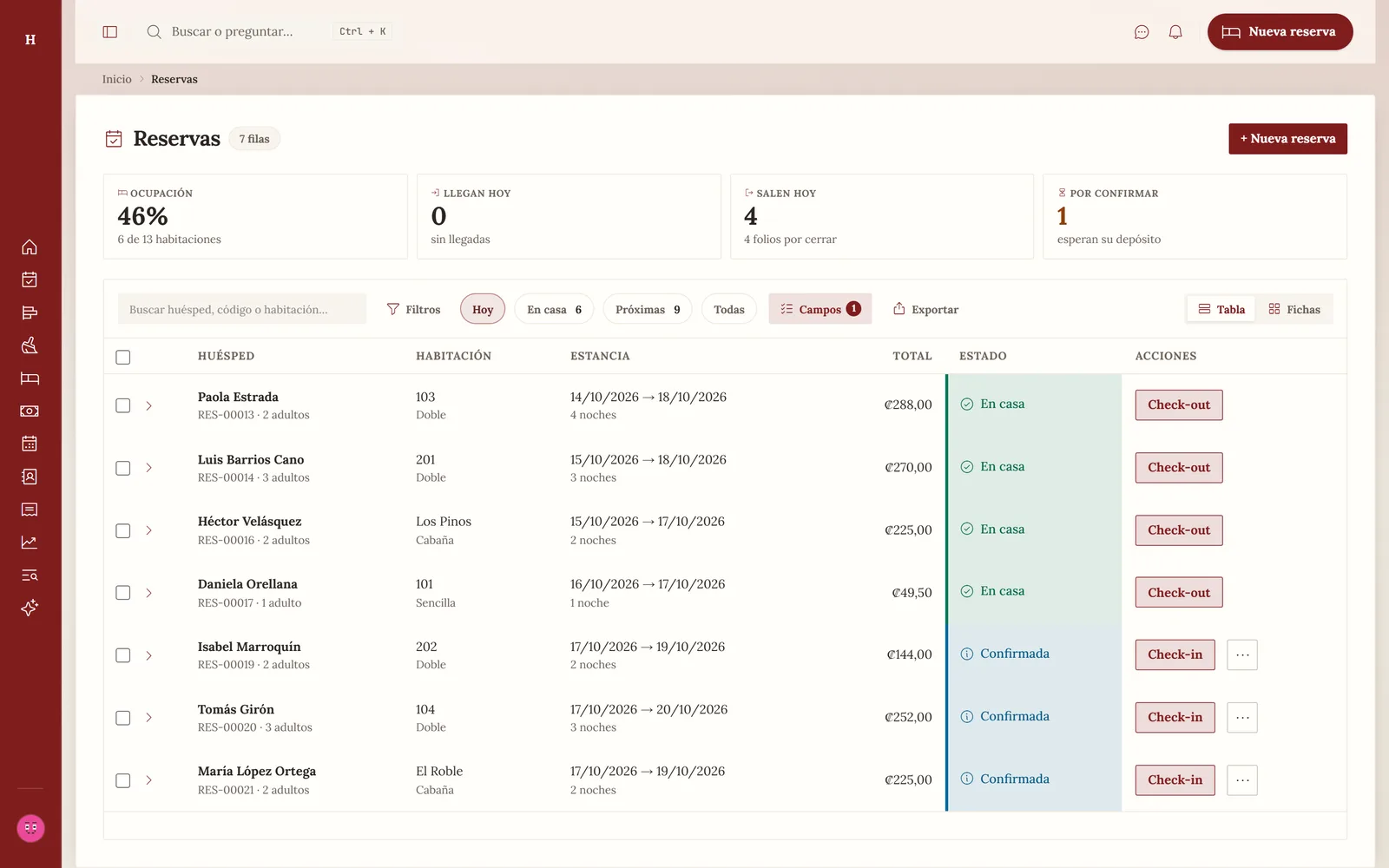The image size is (1389, 868).
Task: Click the guest search input field
Action: [242, 309]
